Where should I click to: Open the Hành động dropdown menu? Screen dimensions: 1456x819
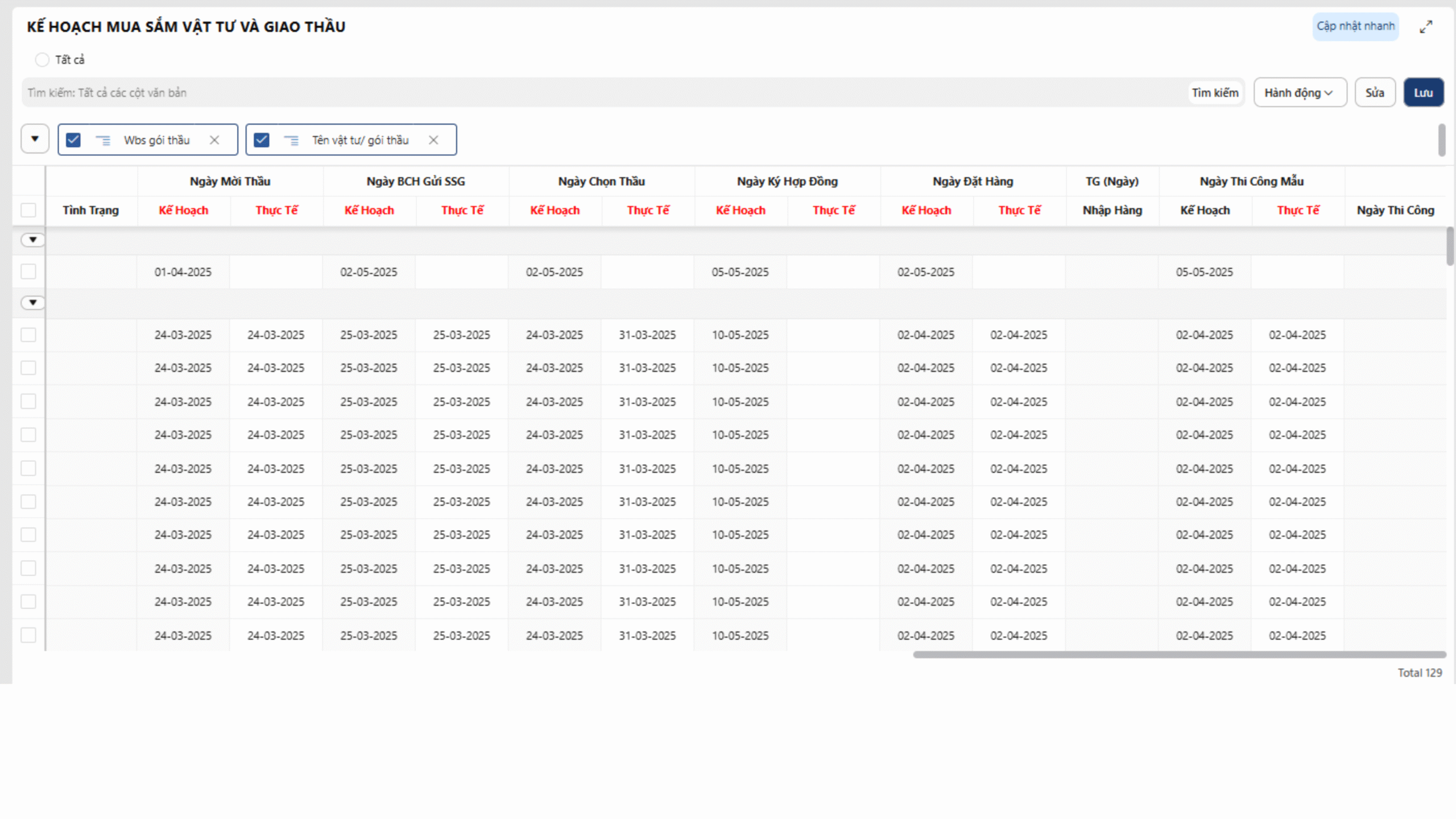coord(1300,93)
